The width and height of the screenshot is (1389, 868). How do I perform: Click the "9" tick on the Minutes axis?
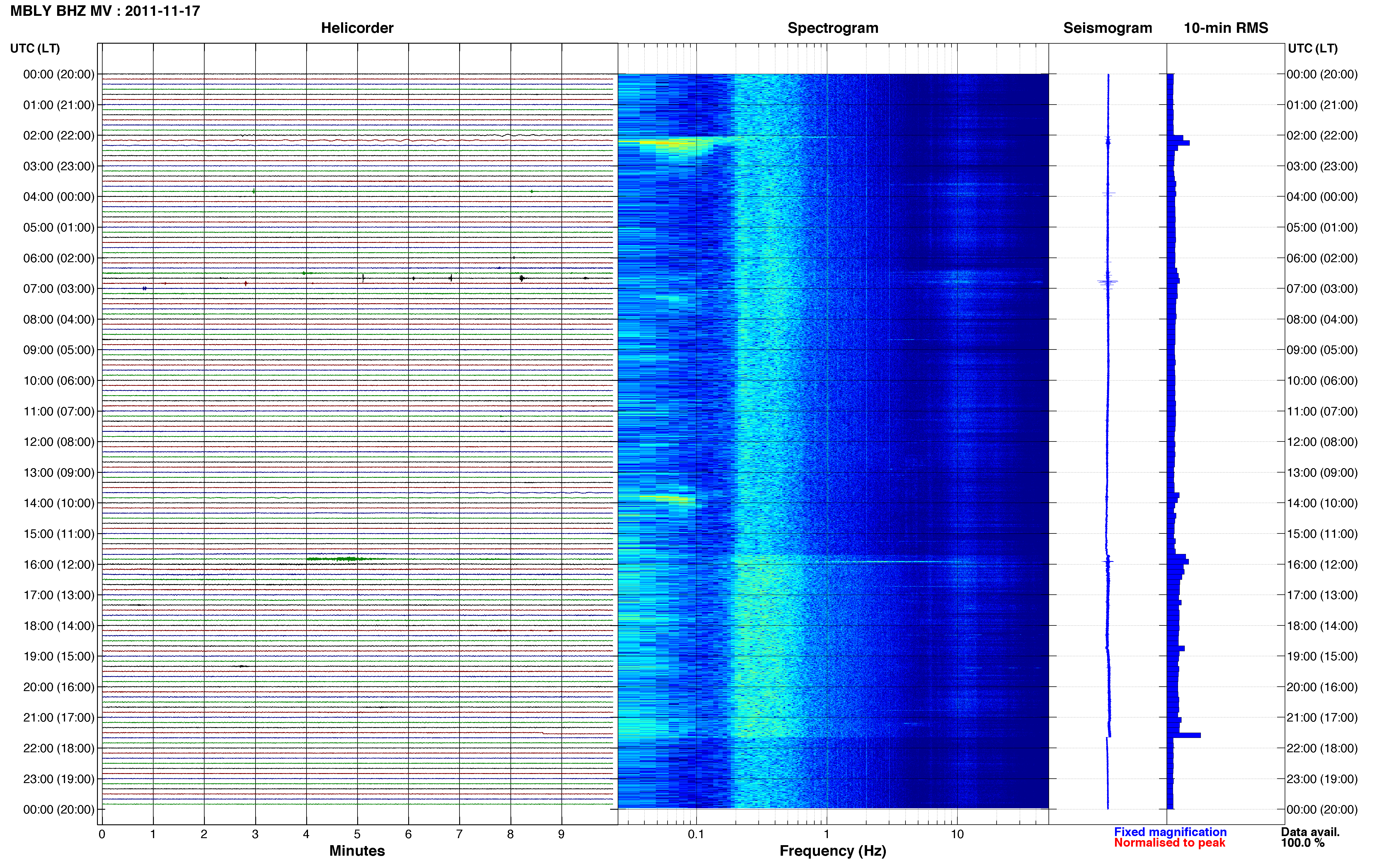pos(561,834)
